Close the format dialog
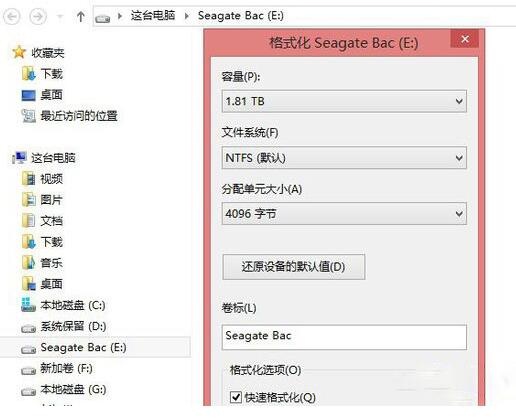This screenshot has width=516, height=418. point(465,39)
